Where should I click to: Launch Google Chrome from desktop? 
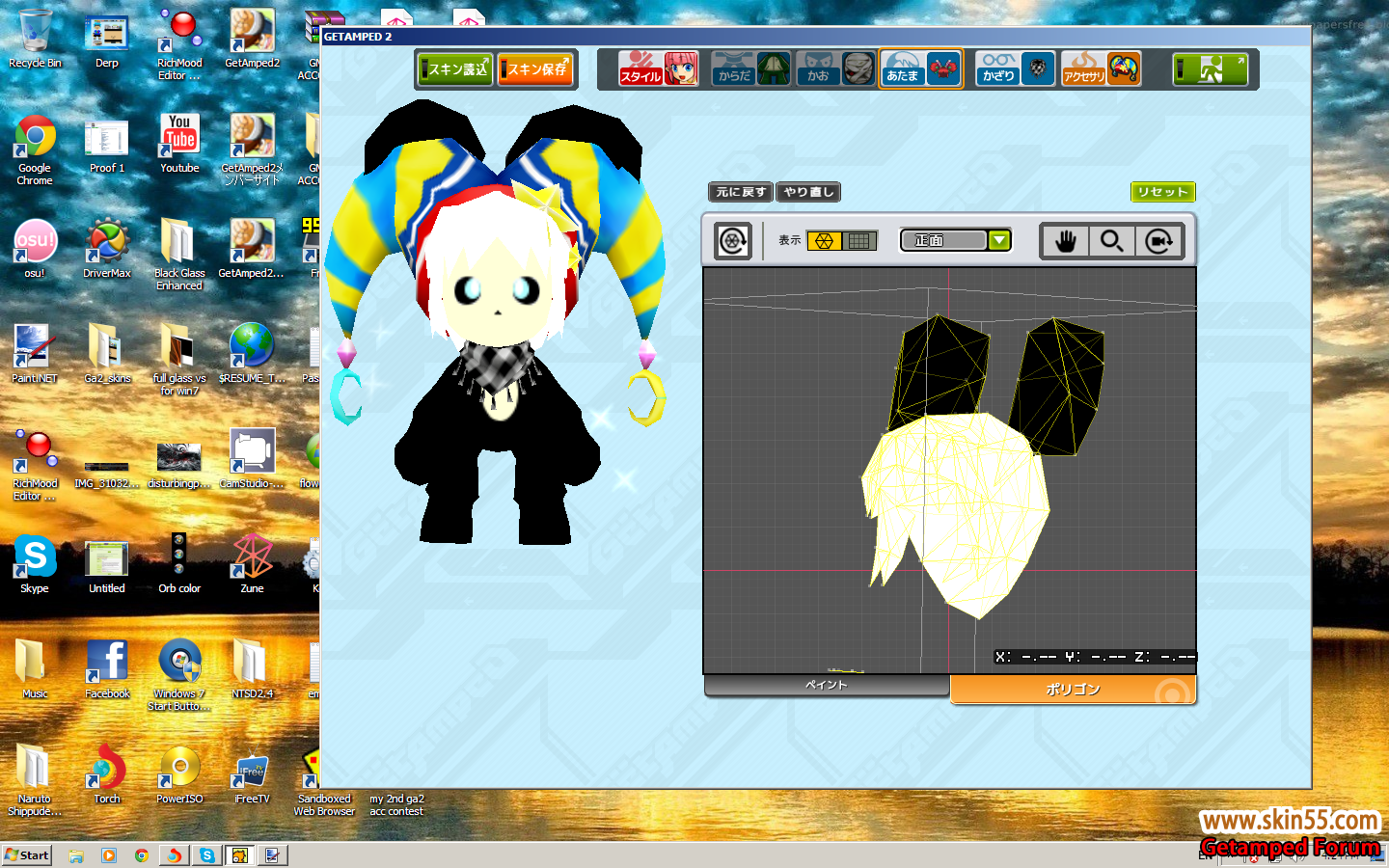pos(35,149)
